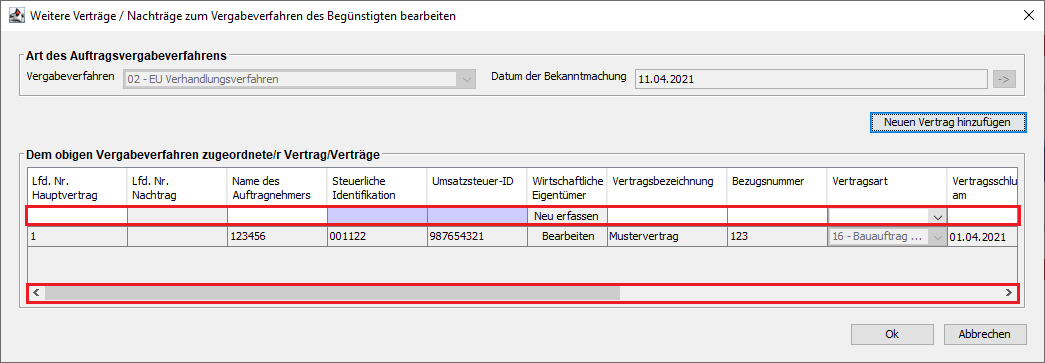The width and height of the screenshot is (1045, 363).
Task: Close the dialog window
Action: pyautogui.click(x=1028, y=16)
